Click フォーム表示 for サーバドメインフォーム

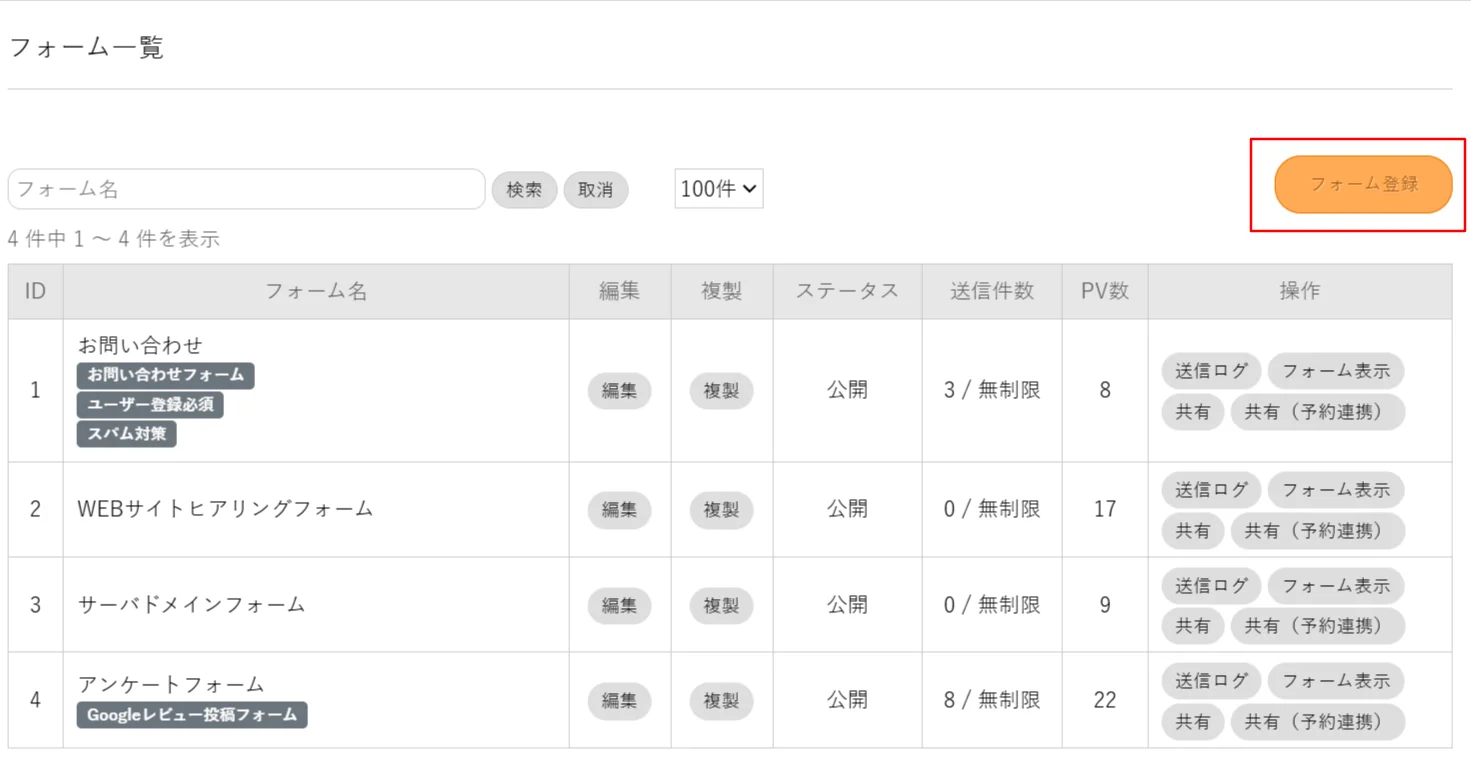tap(1336, 585)
